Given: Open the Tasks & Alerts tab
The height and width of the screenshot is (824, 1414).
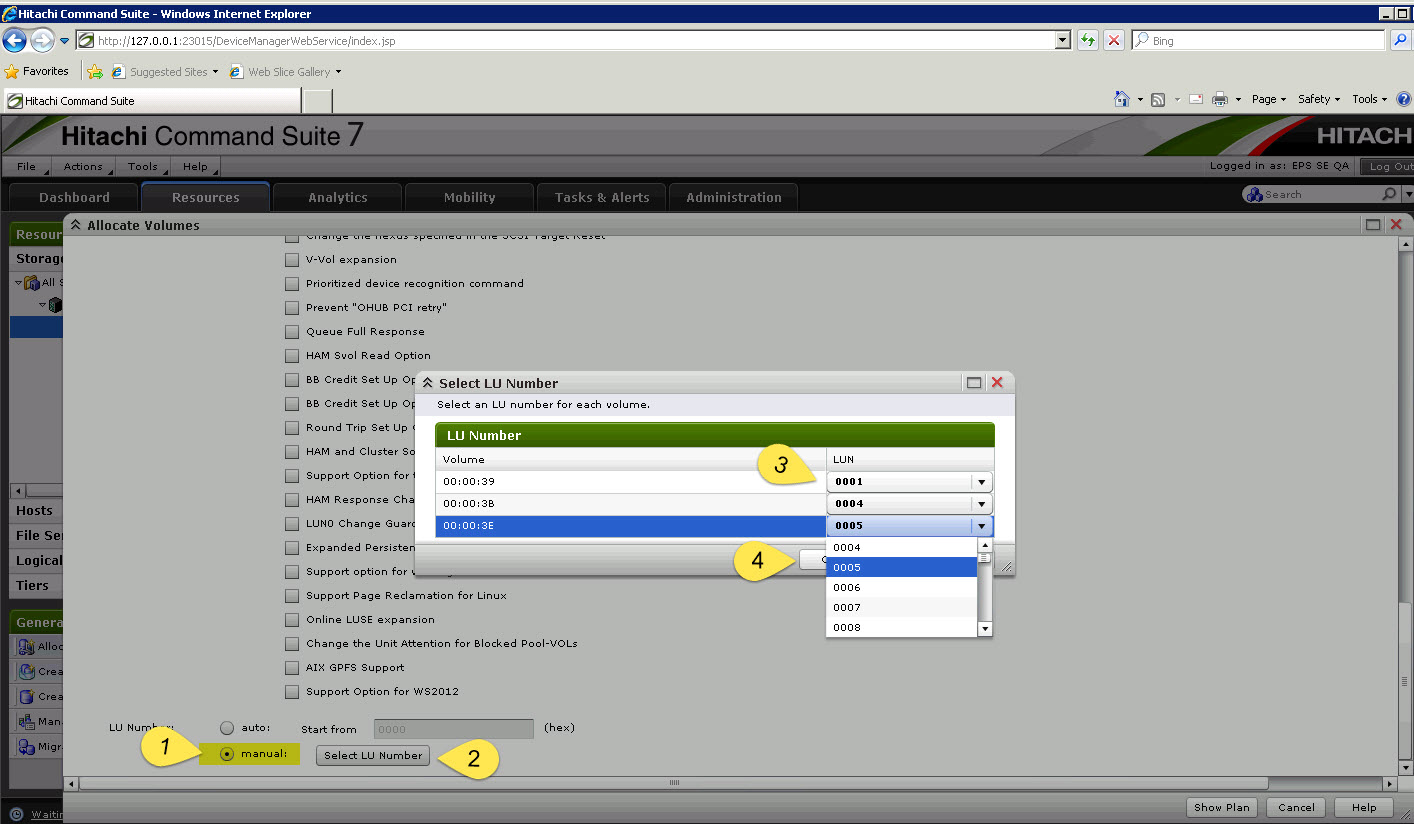Looking at the screenshot, I should coord(601,197).
